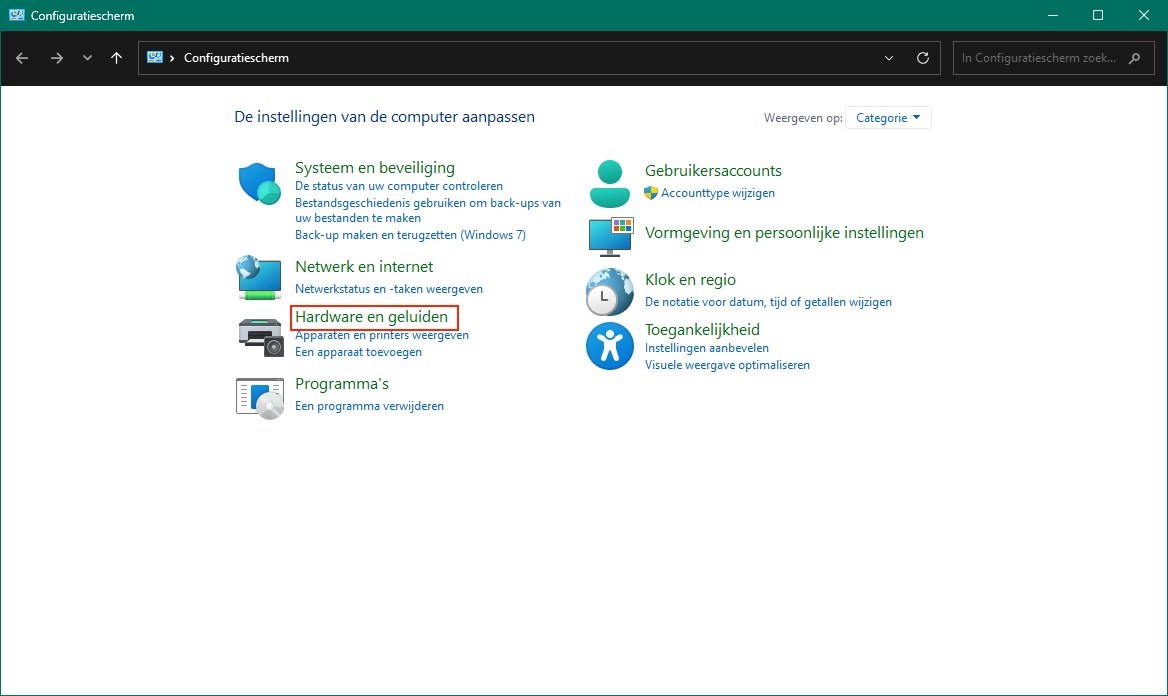1168x696 pixels.
Task: Expand the address bar history dropdown
Action: pos(889,58)
